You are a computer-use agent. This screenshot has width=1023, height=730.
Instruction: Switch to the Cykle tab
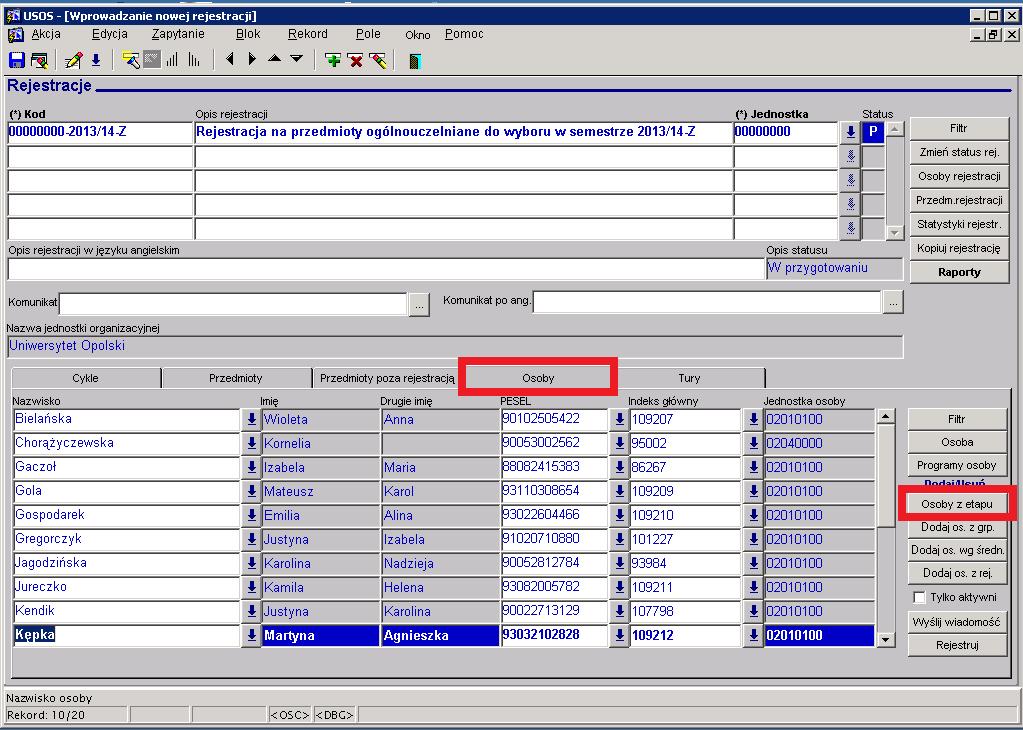pyautogui.click(x=85, y=378)
